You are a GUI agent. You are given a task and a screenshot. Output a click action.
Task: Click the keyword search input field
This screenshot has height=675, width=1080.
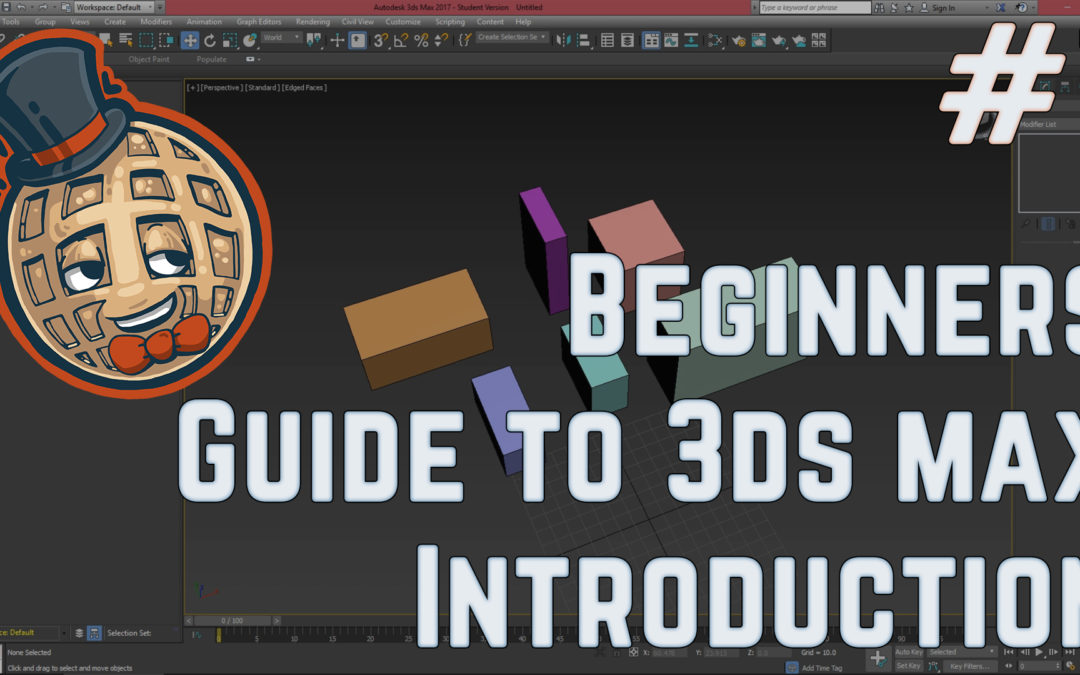(816, 7)
